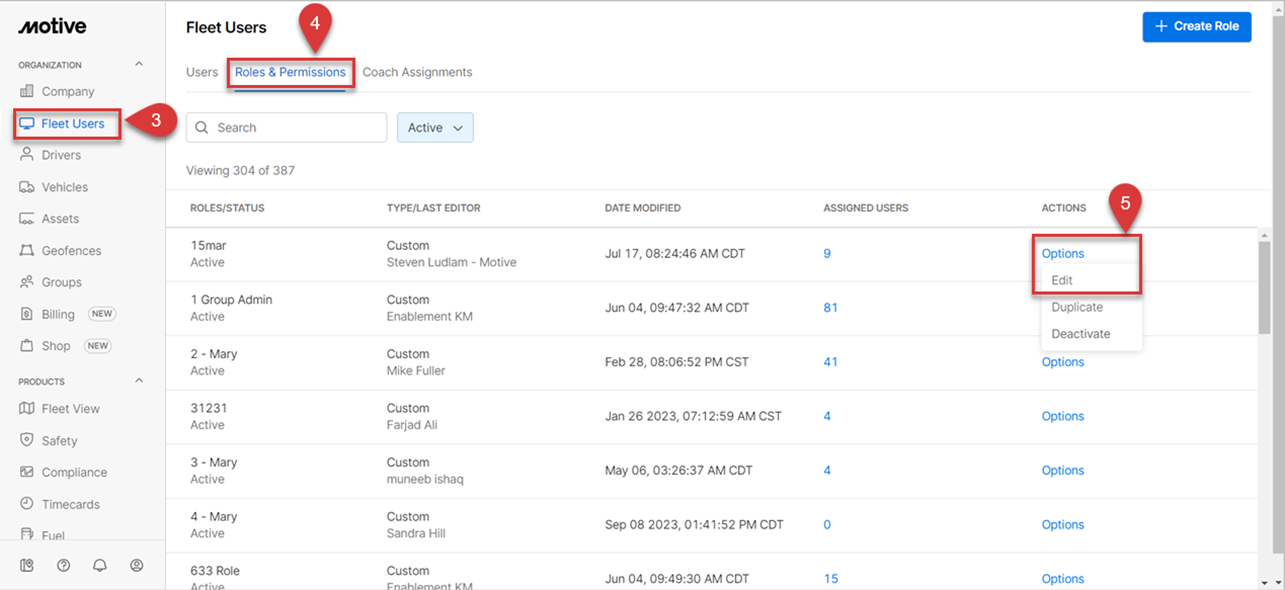This screenshot has width=1285, height=590.
Task: Click the Safety shield icon
Action: click(27, 441)
